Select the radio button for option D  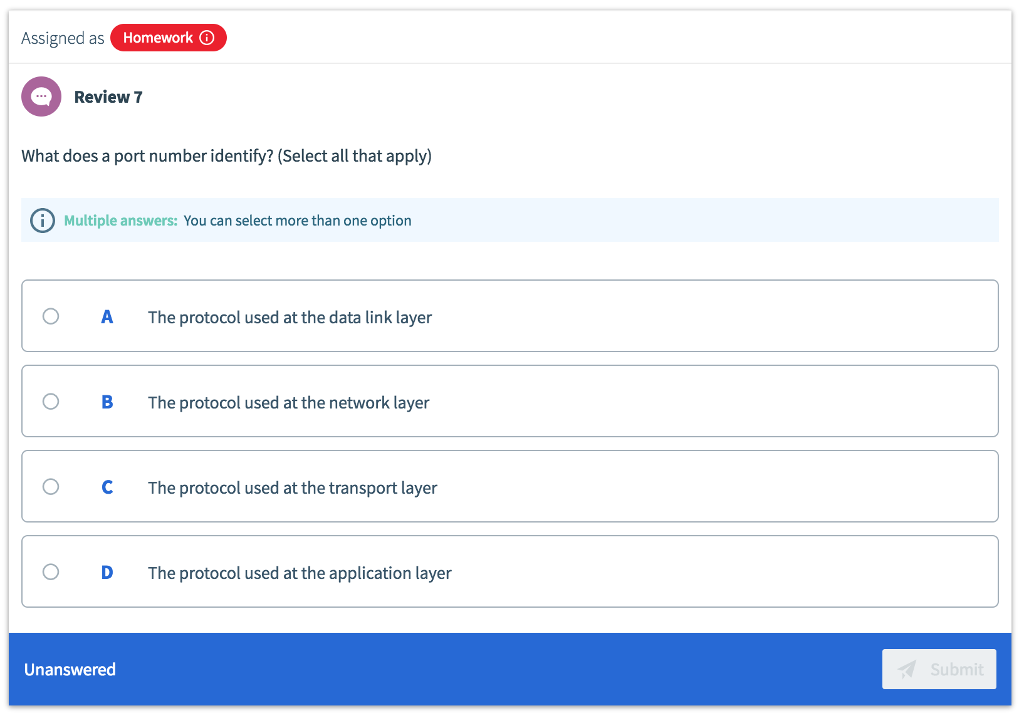coord(51,572)
